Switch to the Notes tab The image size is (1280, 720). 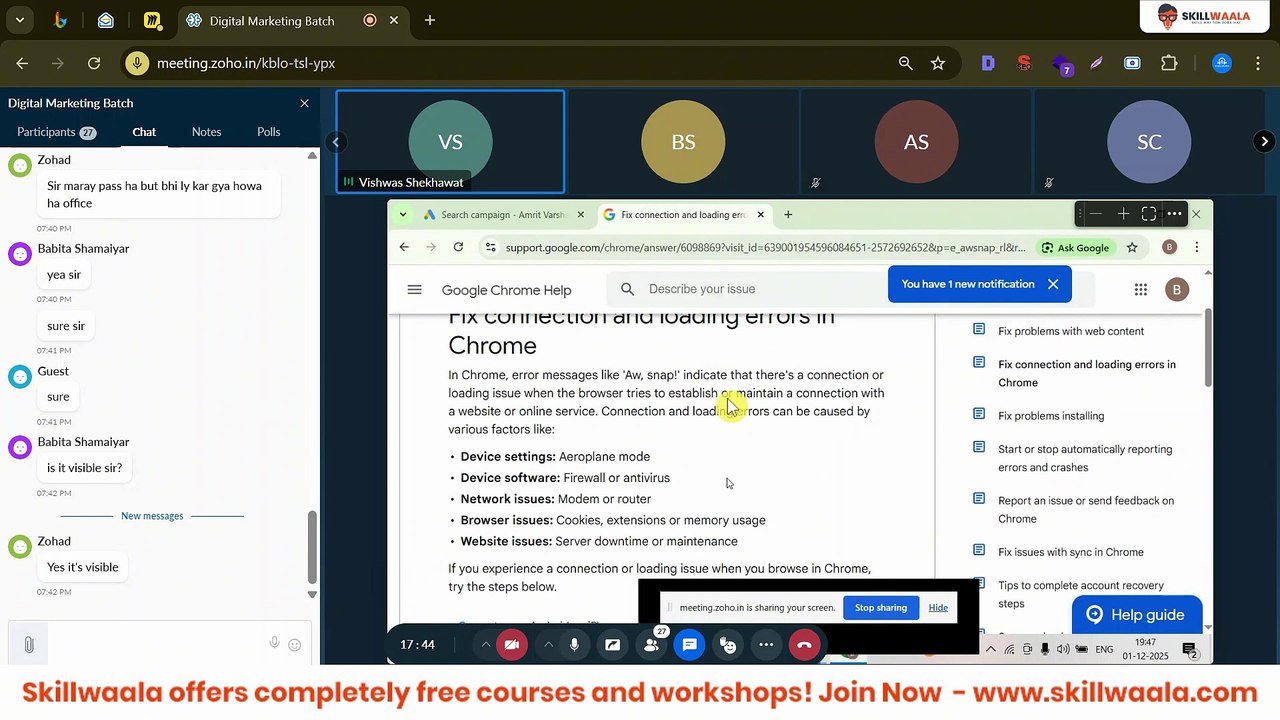(206, 132)
